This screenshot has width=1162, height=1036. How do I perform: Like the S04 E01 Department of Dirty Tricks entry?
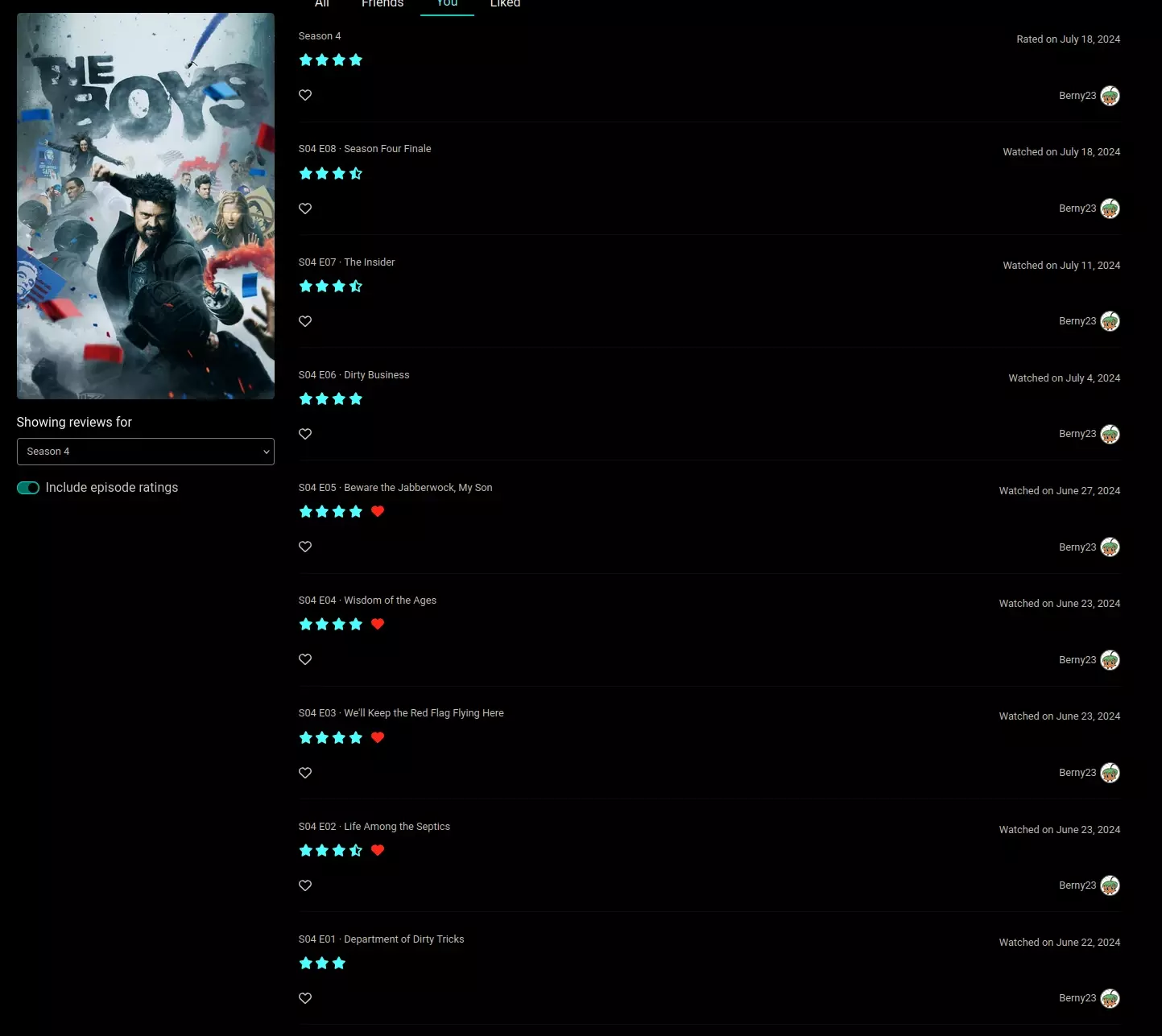[305, 998]
